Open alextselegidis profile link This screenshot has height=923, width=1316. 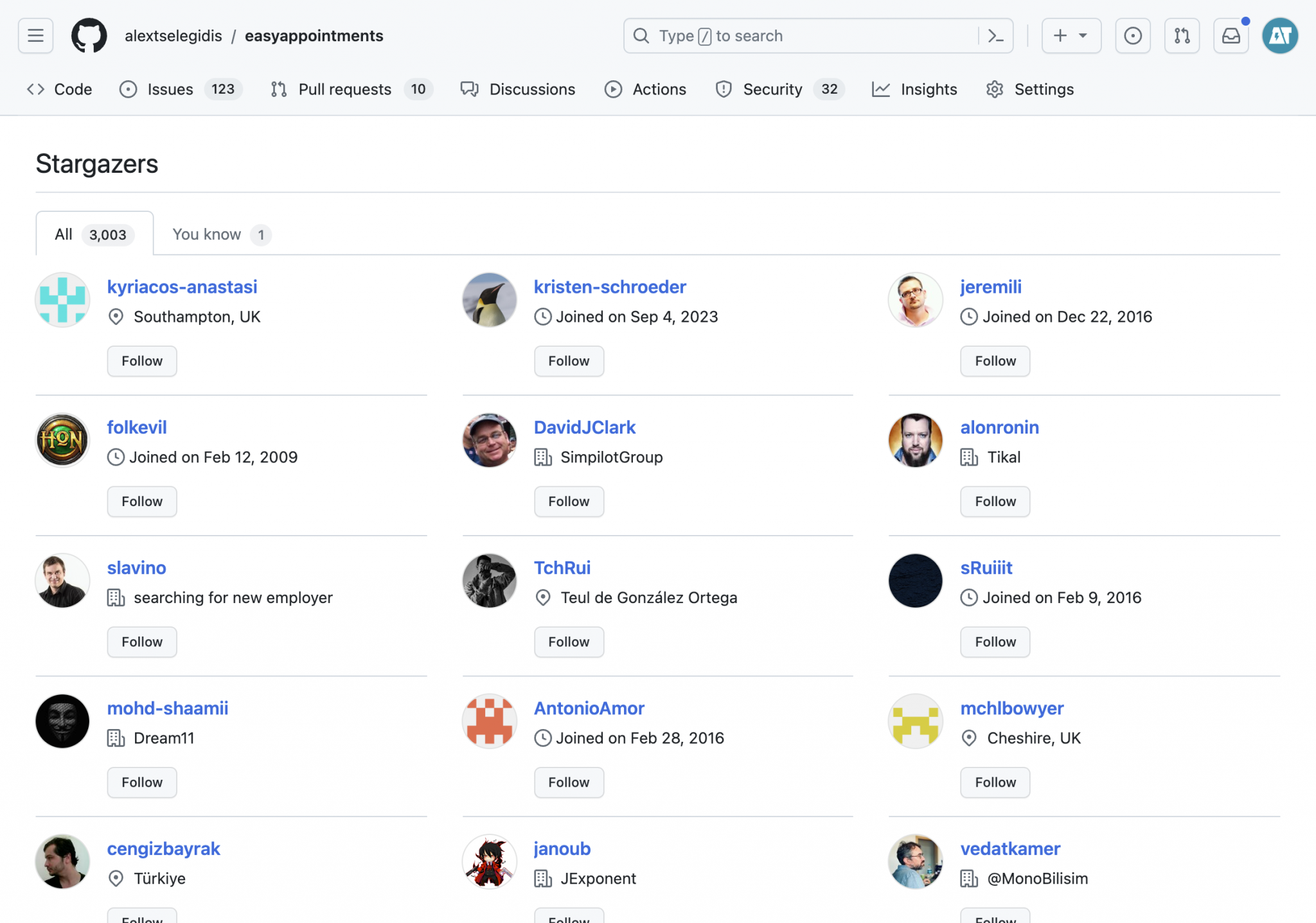173,35
